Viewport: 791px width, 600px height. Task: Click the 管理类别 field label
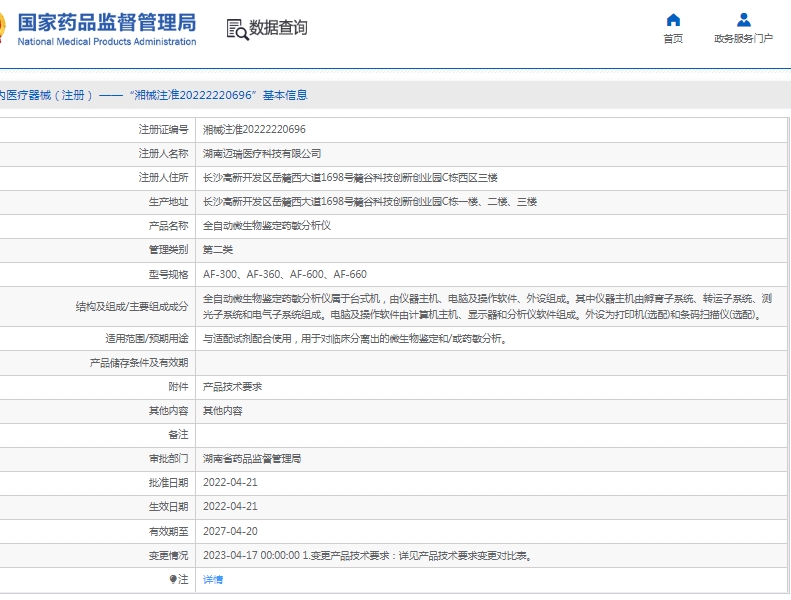[168, 250]
